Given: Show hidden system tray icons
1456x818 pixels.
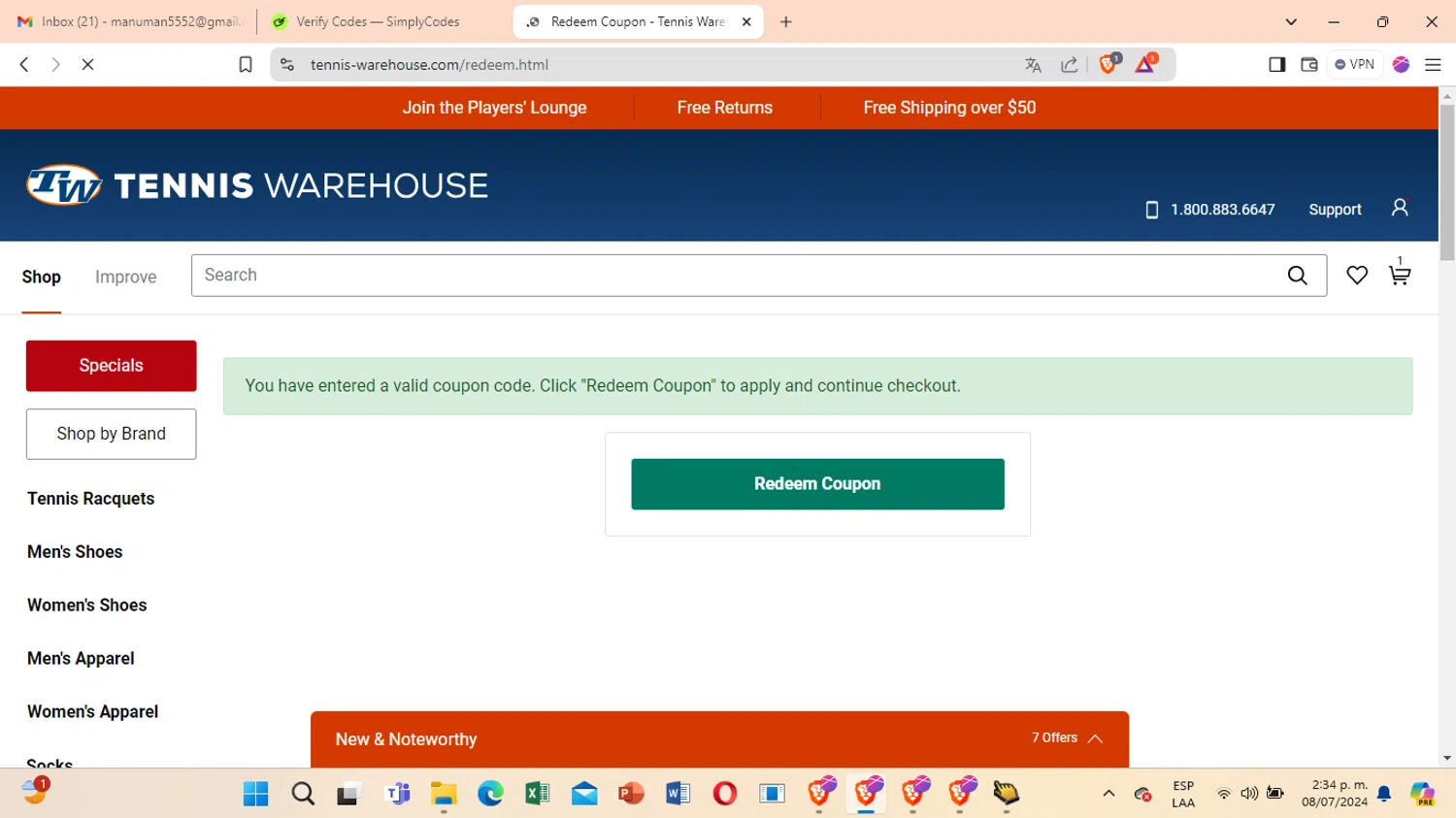Looking at the screenshot, I should (x=1109, y=794).
